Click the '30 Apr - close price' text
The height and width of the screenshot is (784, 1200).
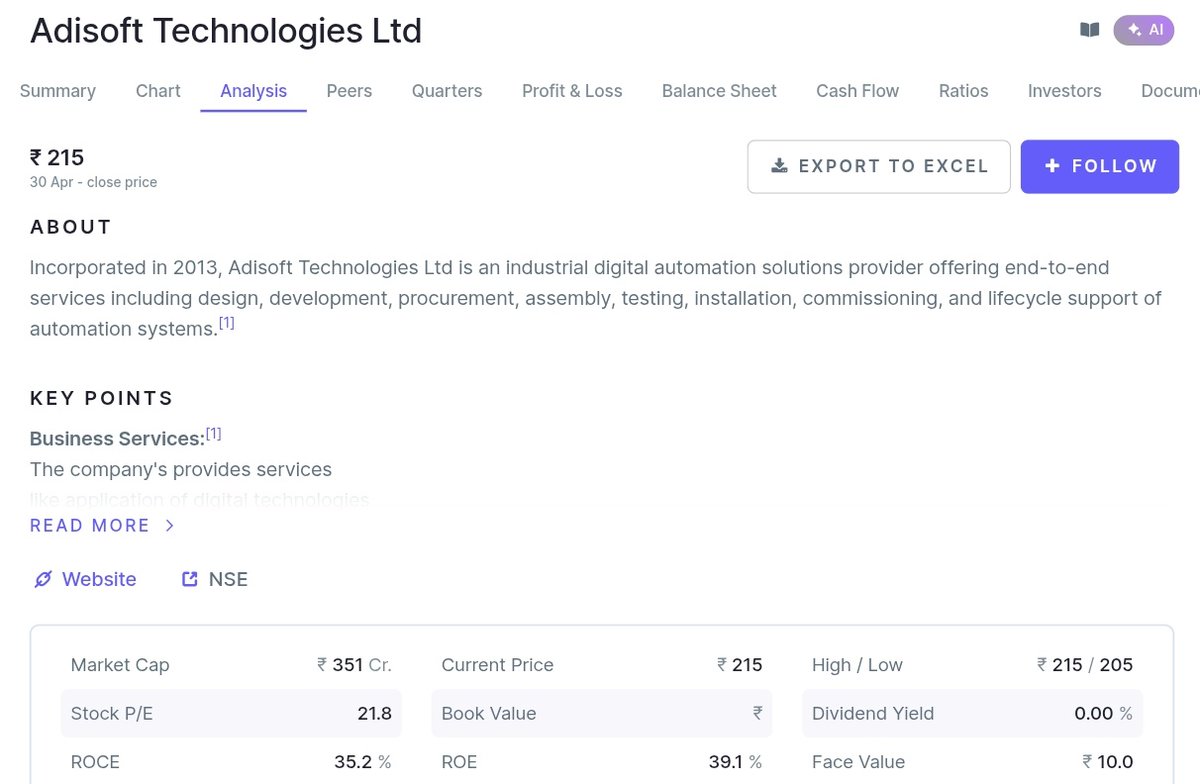tap(93, 182)
